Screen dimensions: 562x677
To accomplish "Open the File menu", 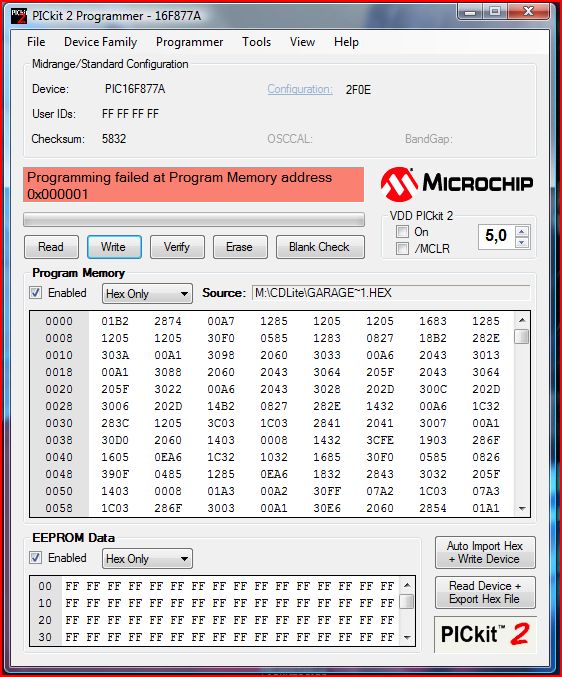I will [36, 42].
